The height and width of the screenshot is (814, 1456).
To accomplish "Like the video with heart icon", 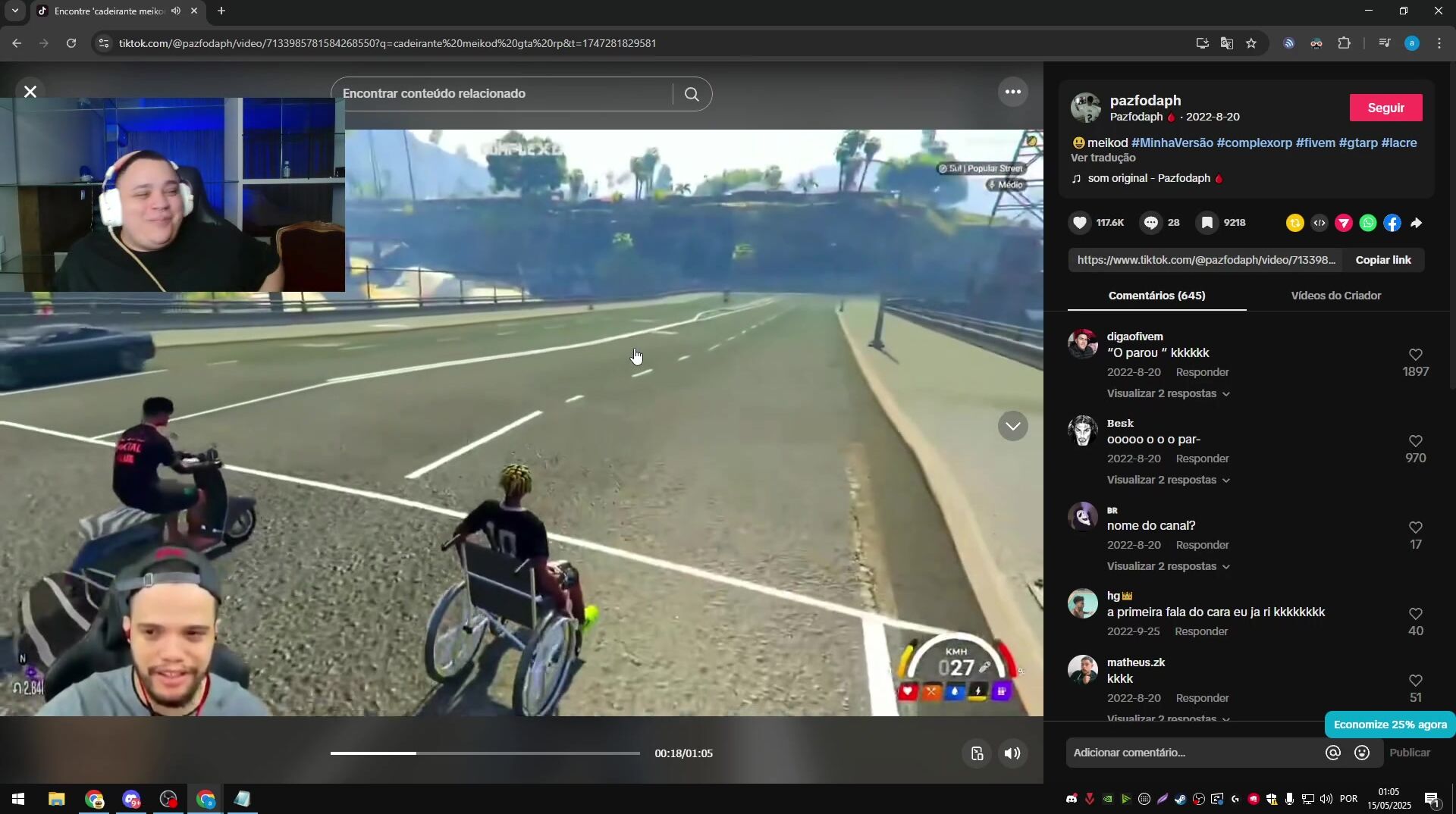I will point(1081,223).
